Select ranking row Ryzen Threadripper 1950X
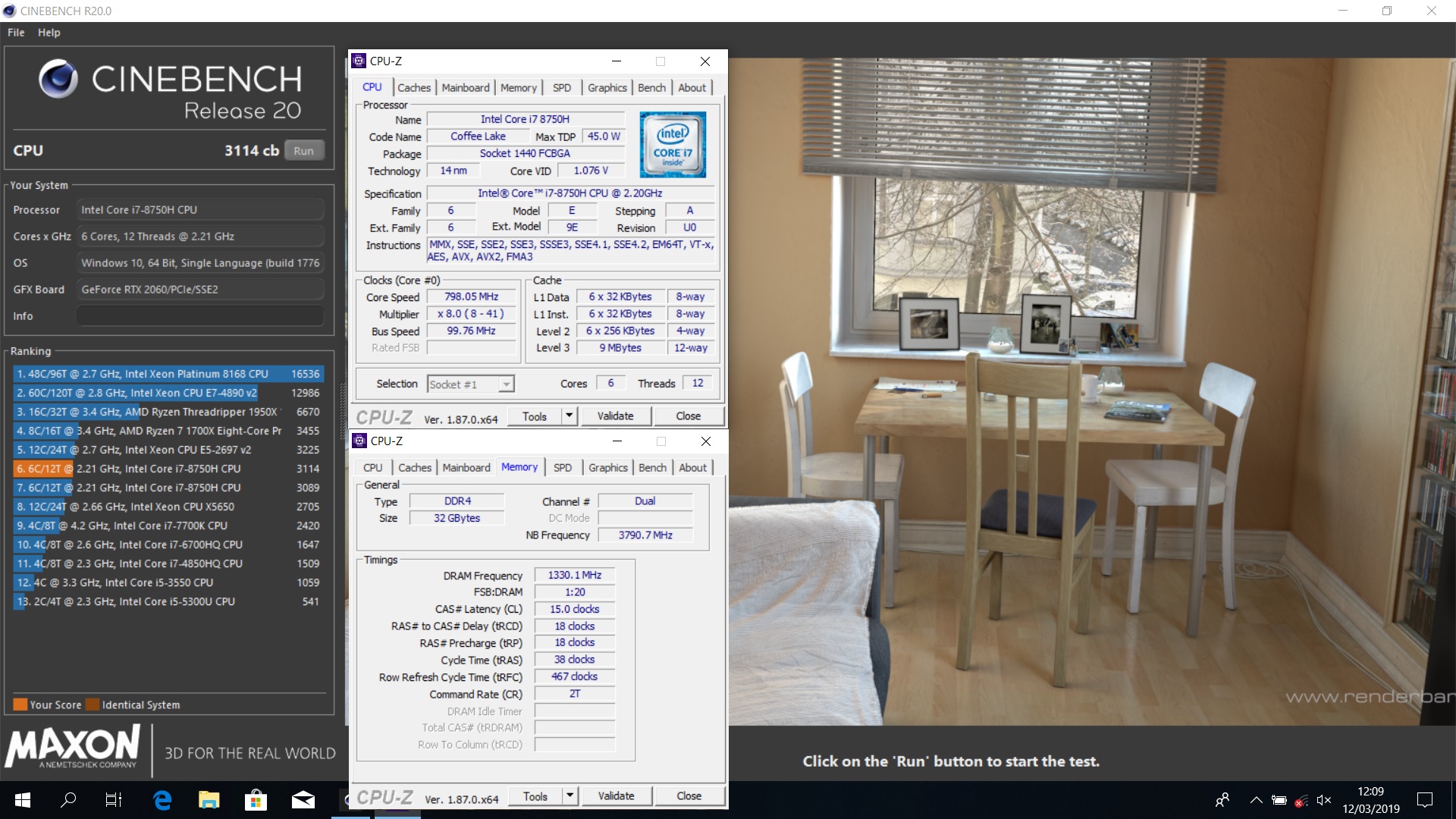The image size is (1456, 819). (168, 412)
